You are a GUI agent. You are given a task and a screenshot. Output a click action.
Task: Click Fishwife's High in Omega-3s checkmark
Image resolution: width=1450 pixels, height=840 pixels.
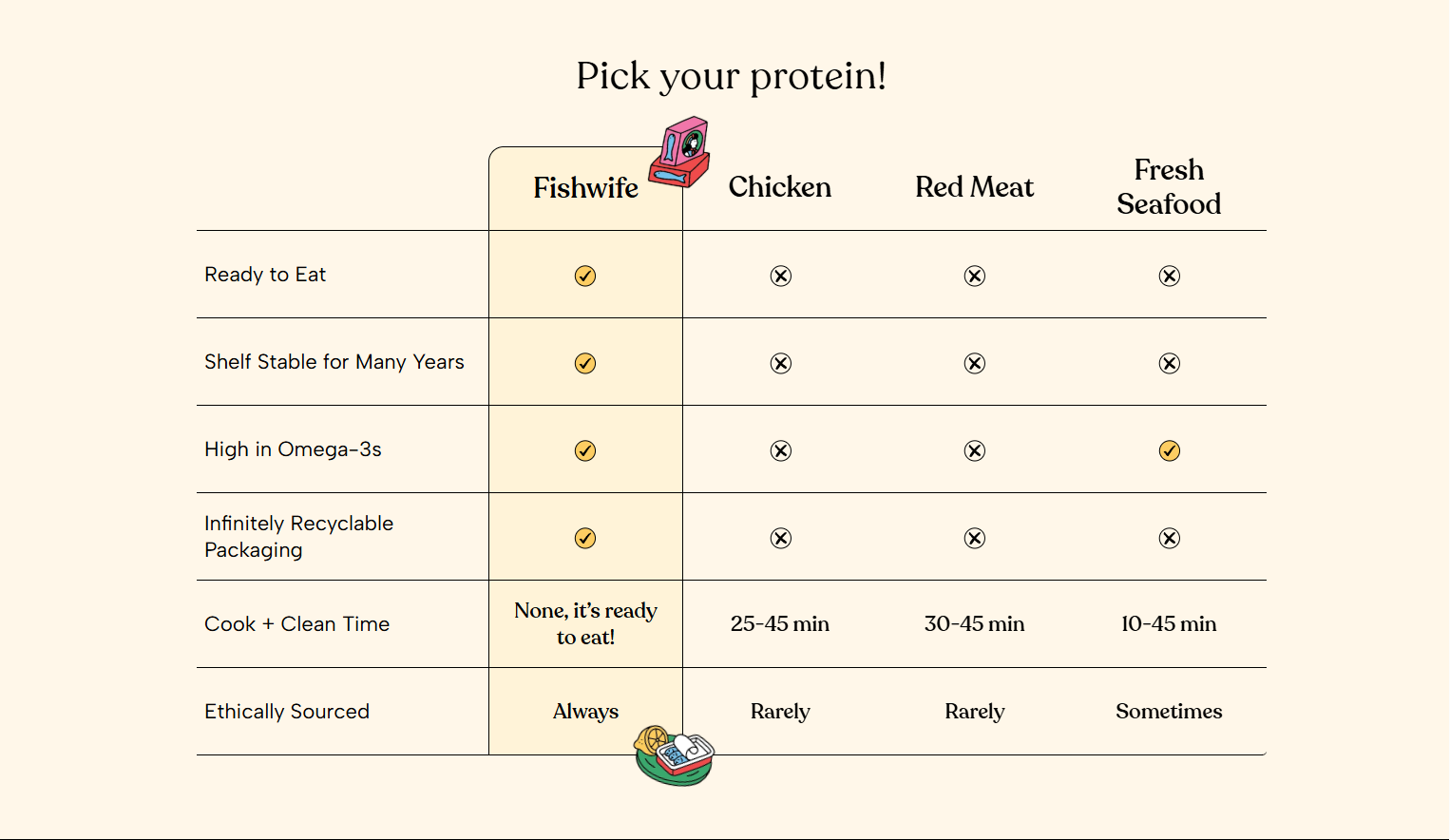point(585,450)
